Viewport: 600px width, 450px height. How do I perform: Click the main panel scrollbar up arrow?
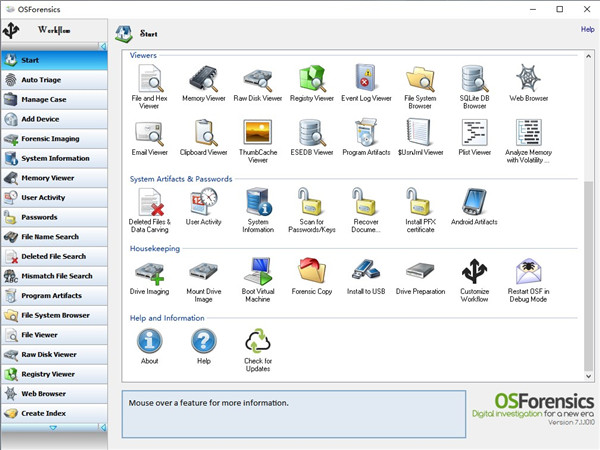[588, 56]
